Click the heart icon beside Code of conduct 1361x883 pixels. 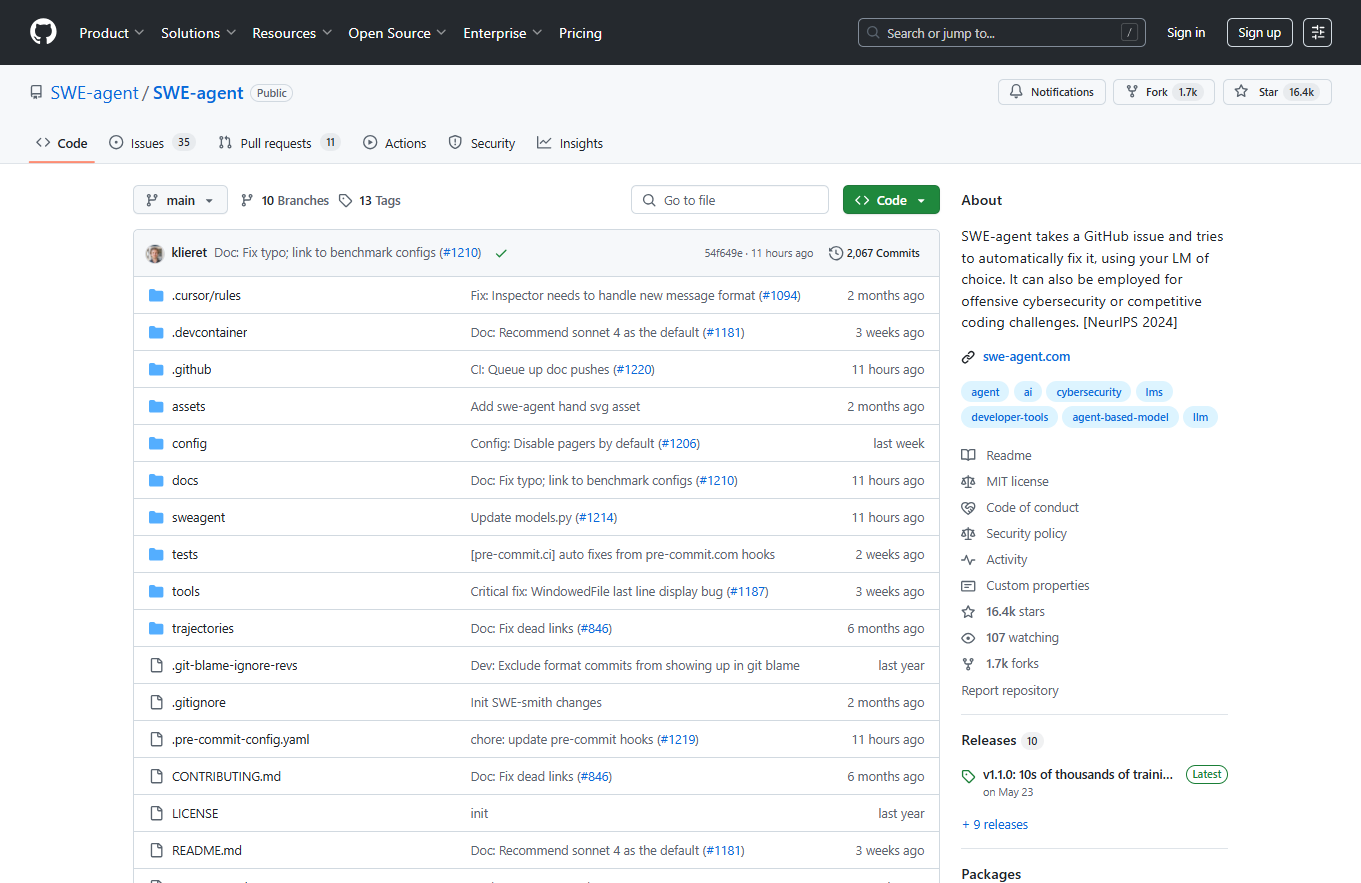click(968, 508)
